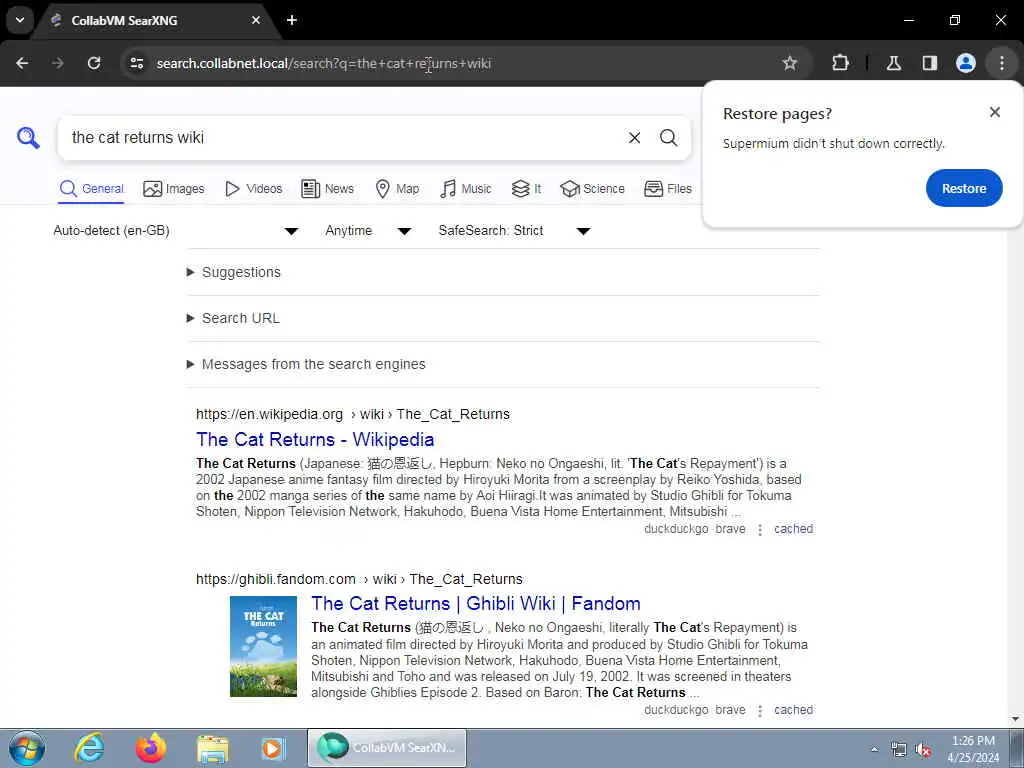The height and width of the screenshot is (768, 1024).
Task: Switch to the Map category
Action: click(397, 189)
